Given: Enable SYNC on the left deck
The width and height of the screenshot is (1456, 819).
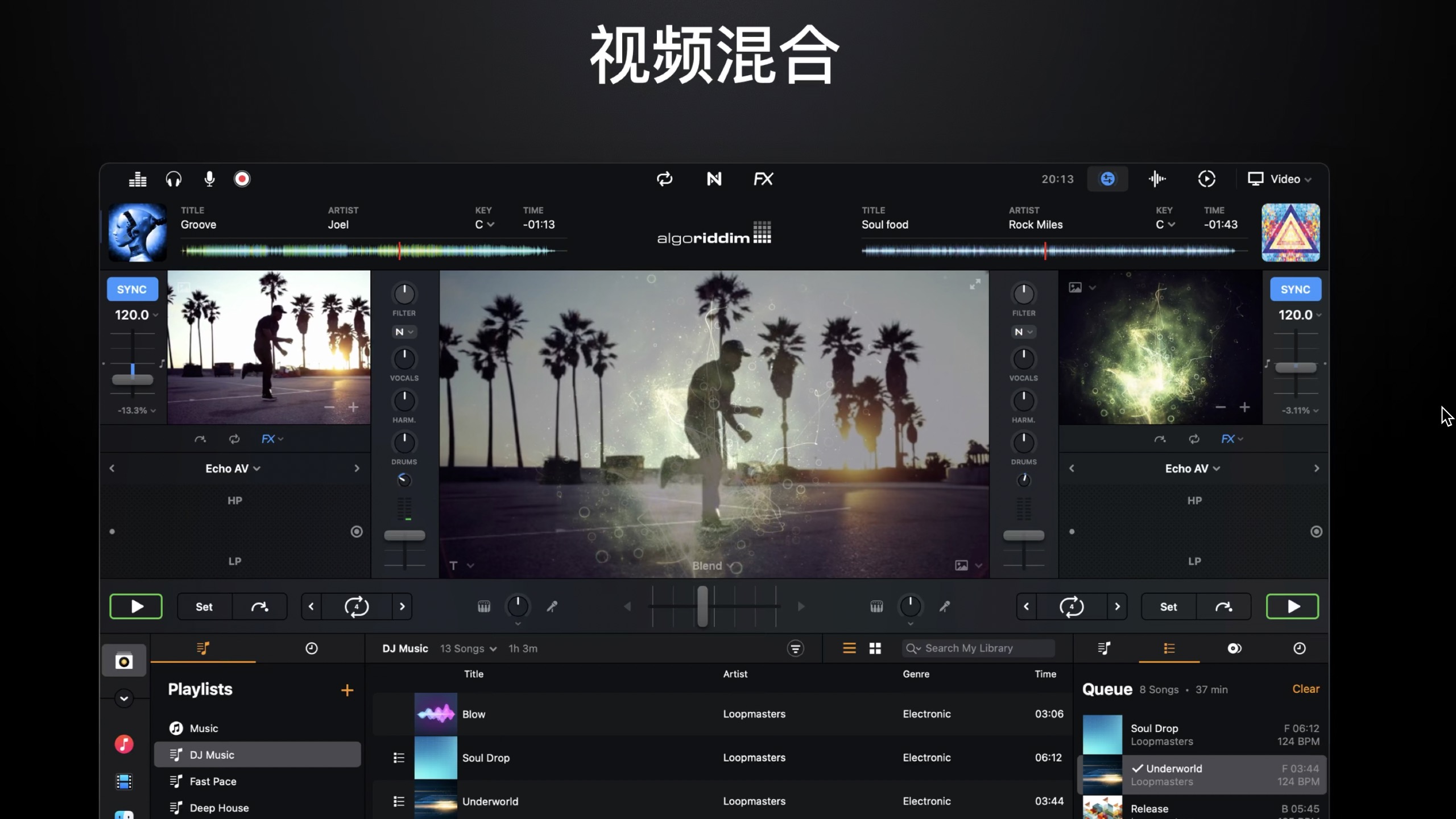Looking at the screenshot, I should coord(132,288).
